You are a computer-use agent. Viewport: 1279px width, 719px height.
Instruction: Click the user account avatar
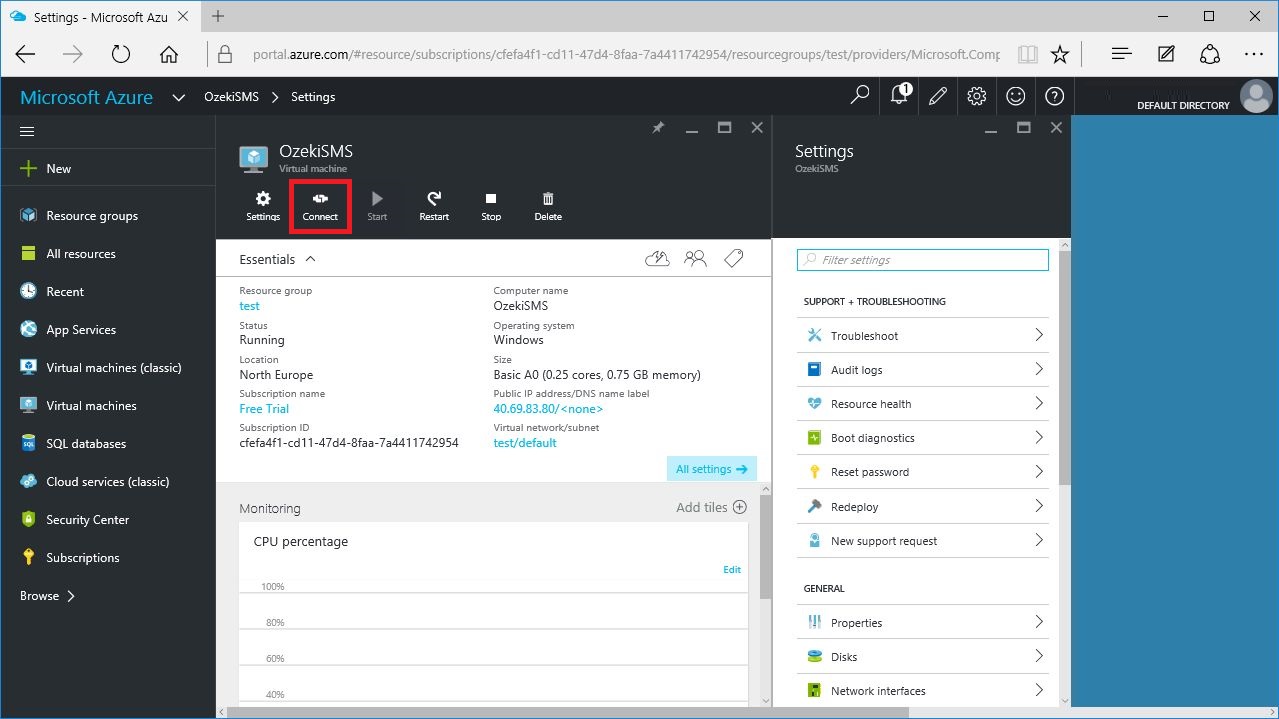pos(1256,96)
